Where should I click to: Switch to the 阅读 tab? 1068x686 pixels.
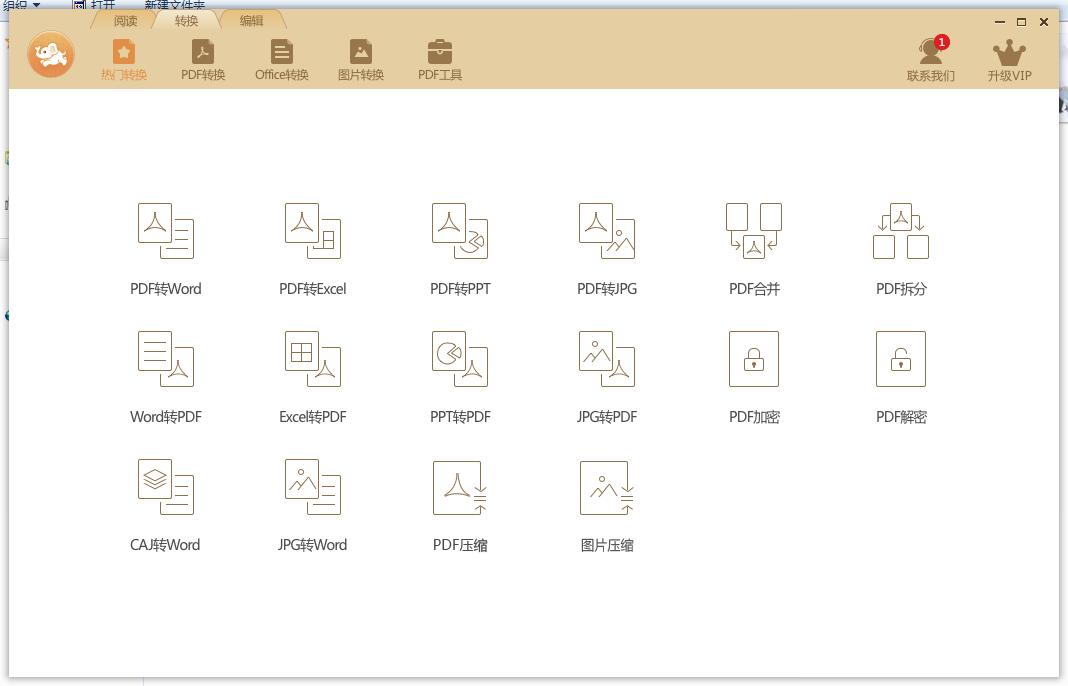point(125,20)
